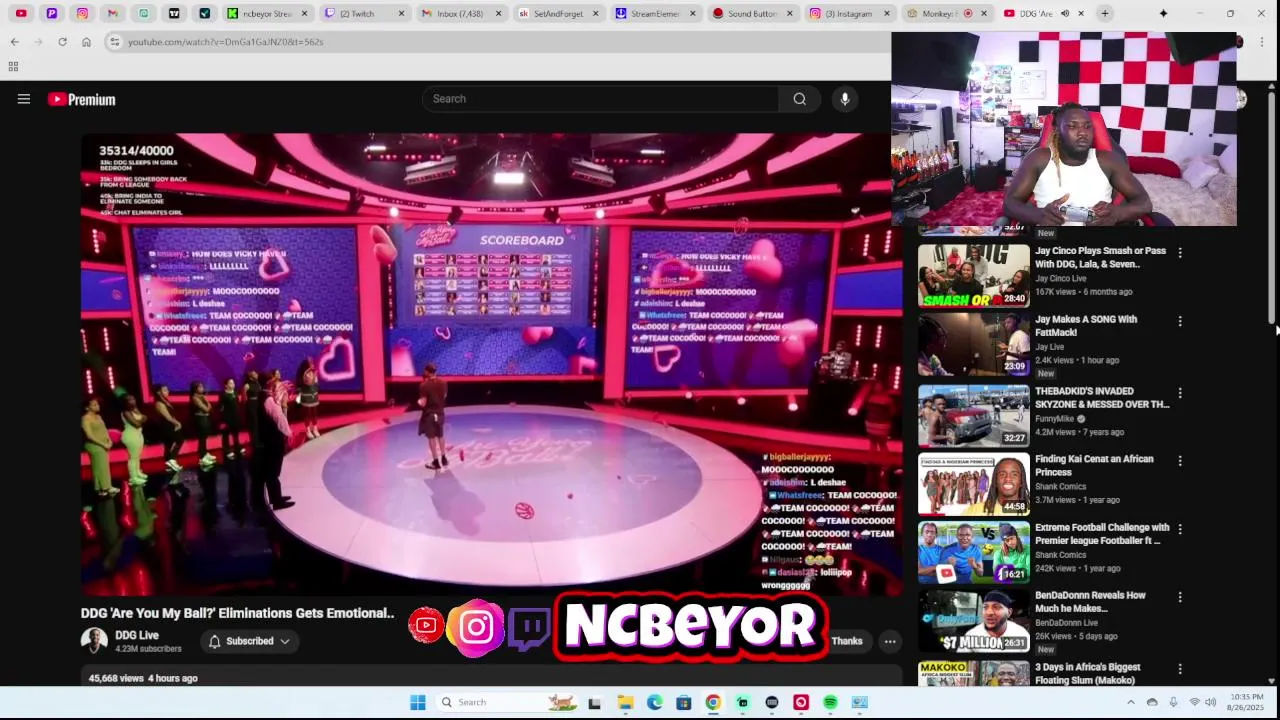
Task: Show hidden system tray icons chevron
Action: 1131,702
